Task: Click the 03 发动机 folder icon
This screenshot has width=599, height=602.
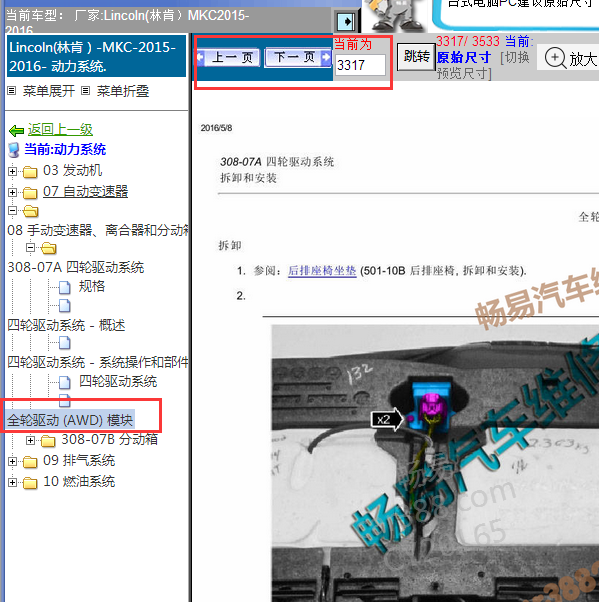Action: tap(30, 172)
